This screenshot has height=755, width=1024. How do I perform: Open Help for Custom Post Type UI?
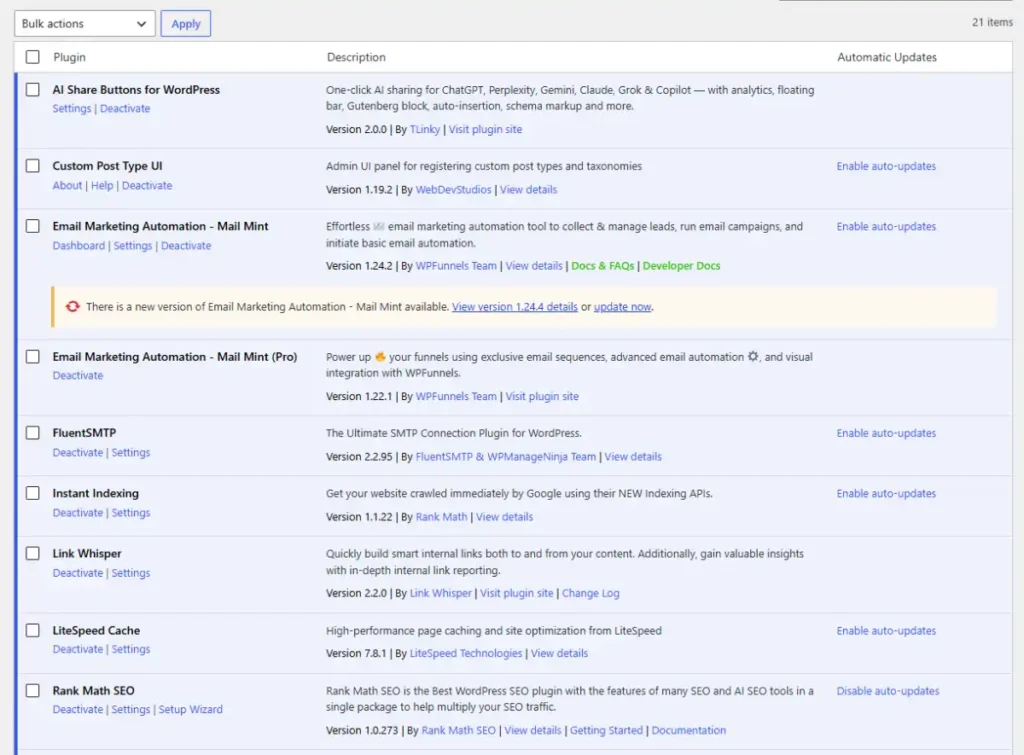pyautogui.click(x=102, y=185)
